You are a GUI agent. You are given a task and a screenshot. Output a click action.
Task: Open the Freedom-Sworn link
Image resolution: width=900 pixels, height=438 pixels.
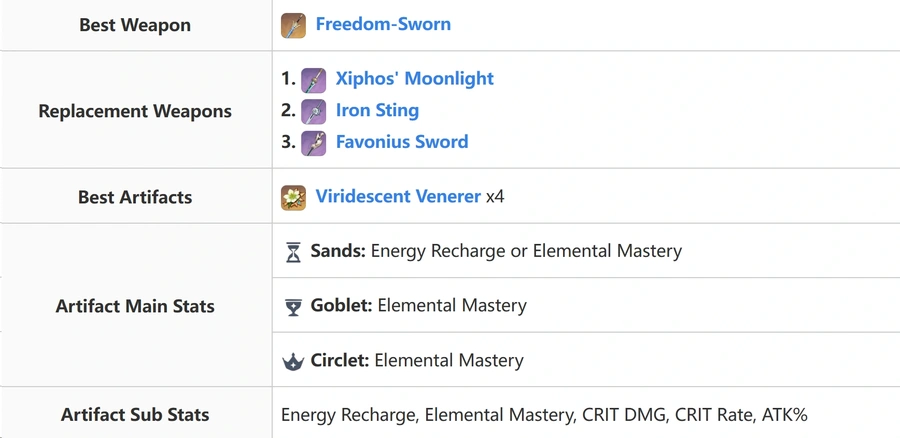tap(383, 24)
